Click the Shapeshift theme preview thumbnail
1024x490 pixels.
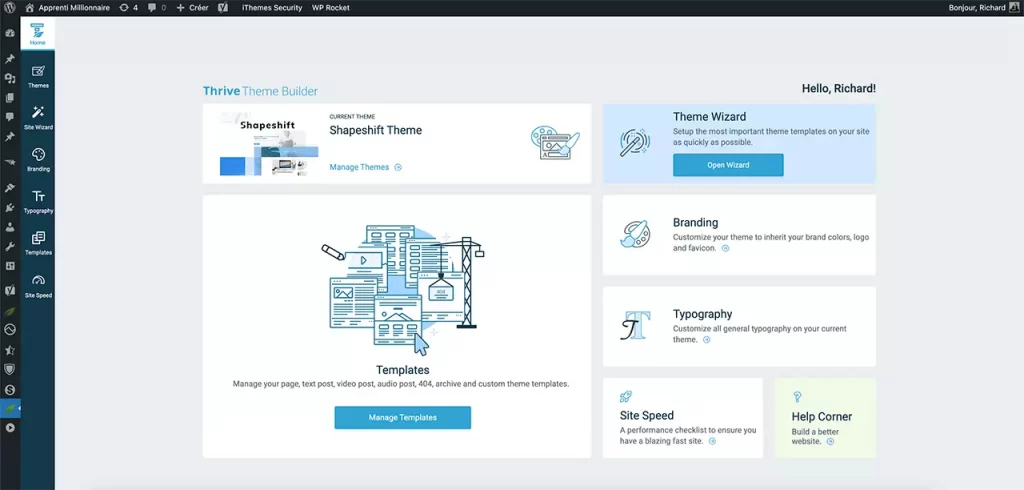pos(269,144)
